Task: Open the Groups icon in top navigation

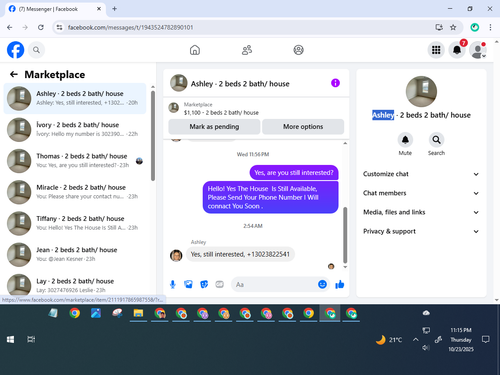Action: [298, 50]
